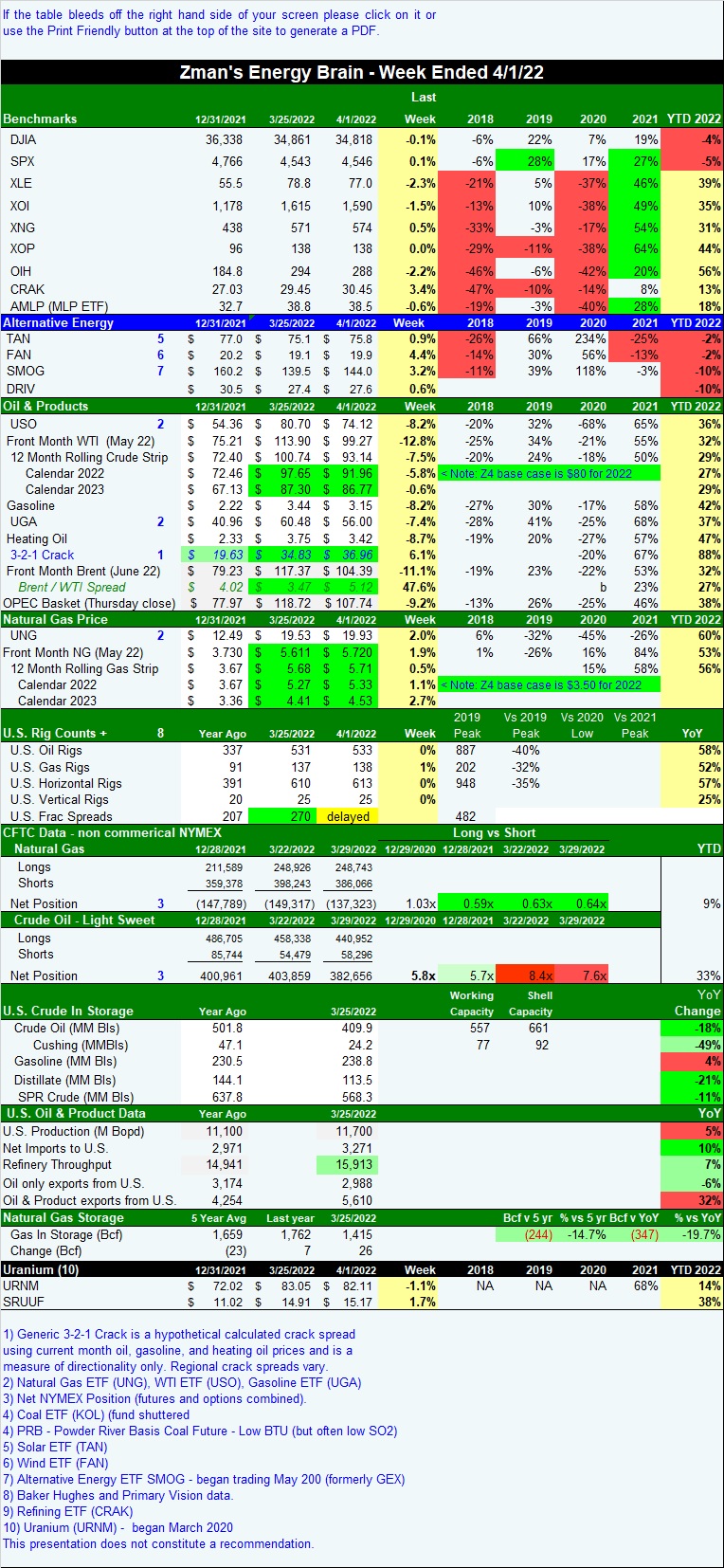The height and width of the screenshot is (1568, 724).
Task: Click the "AMLP (MLP ETF)" label
Action: click(x=59, y=306)
